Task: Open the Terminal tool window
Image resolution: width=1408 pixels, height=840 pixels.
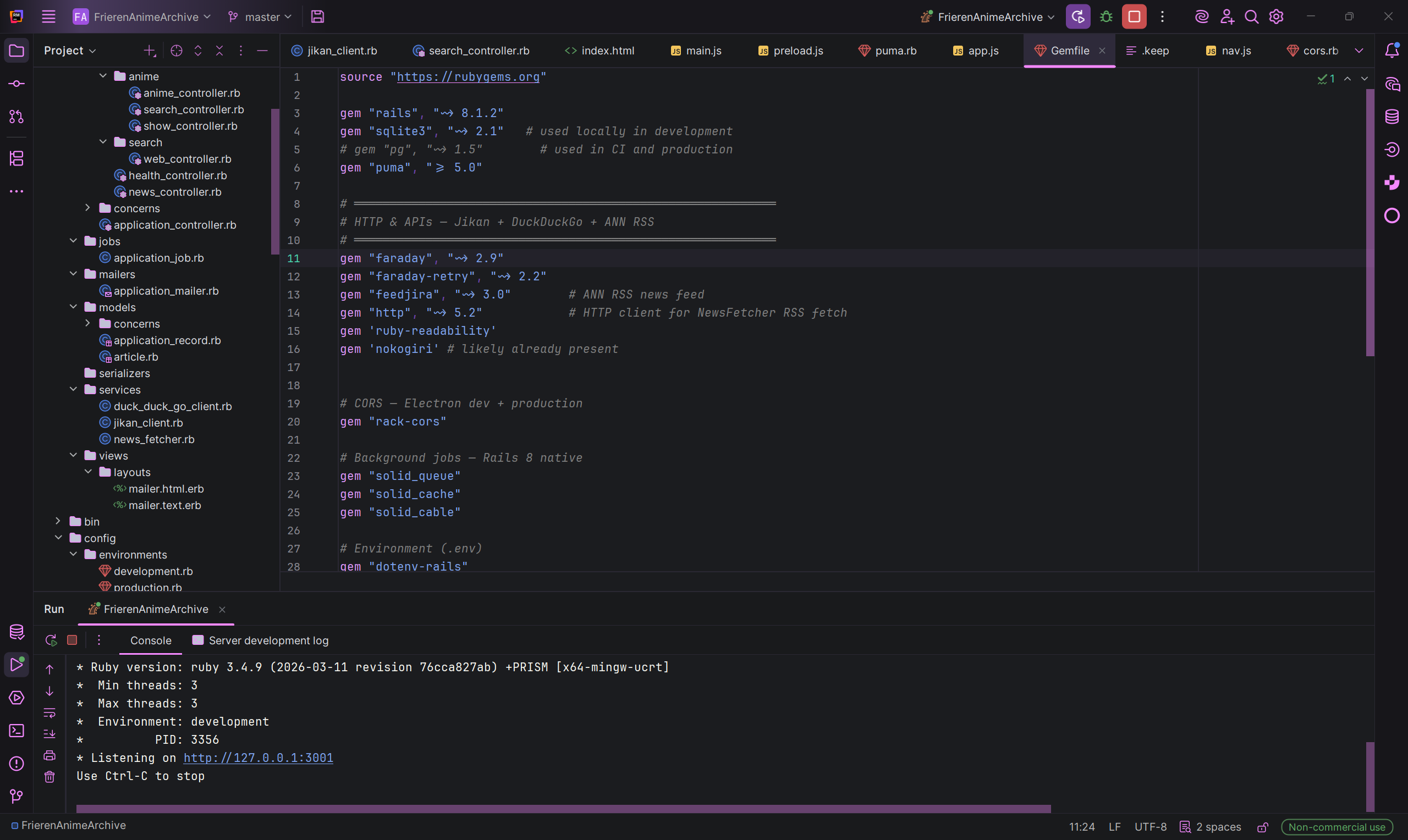Action: pyautogui.click(x=16, y=731)
